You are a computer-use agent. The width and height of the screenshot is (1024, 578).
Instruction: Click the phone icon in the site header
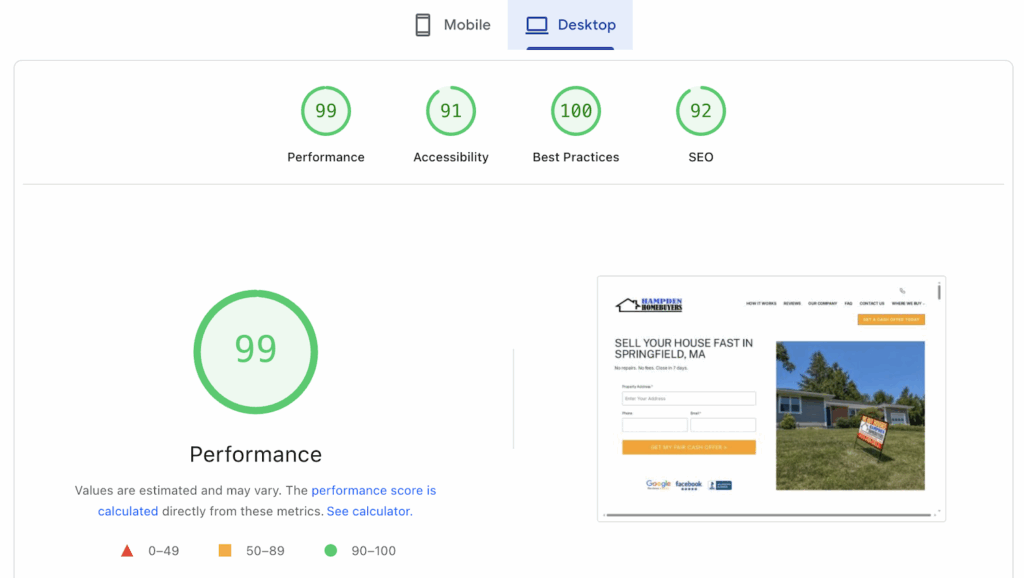[x=902, y=290]
